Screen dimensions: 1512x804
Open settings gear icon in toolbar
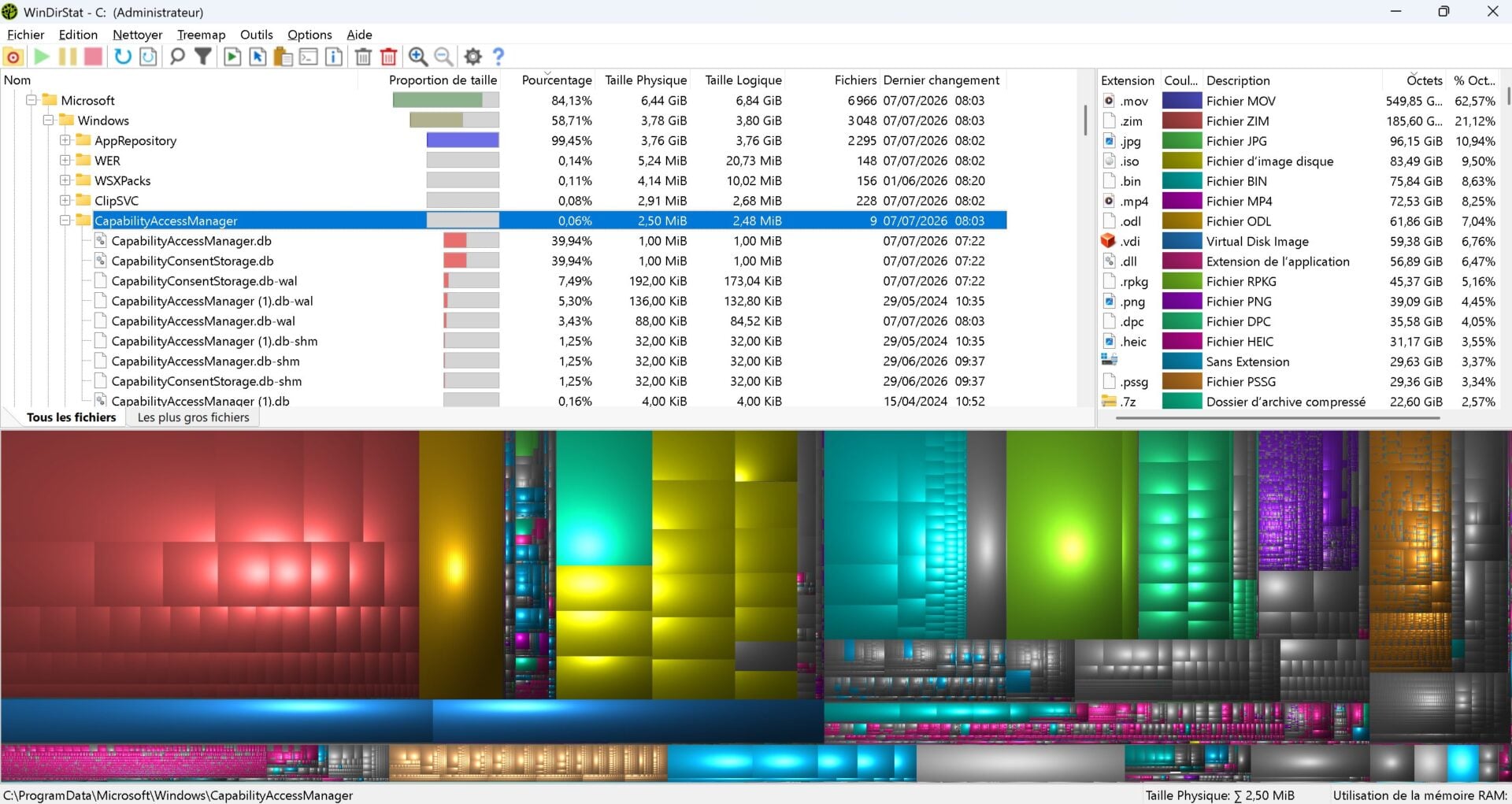coord(472,57)
